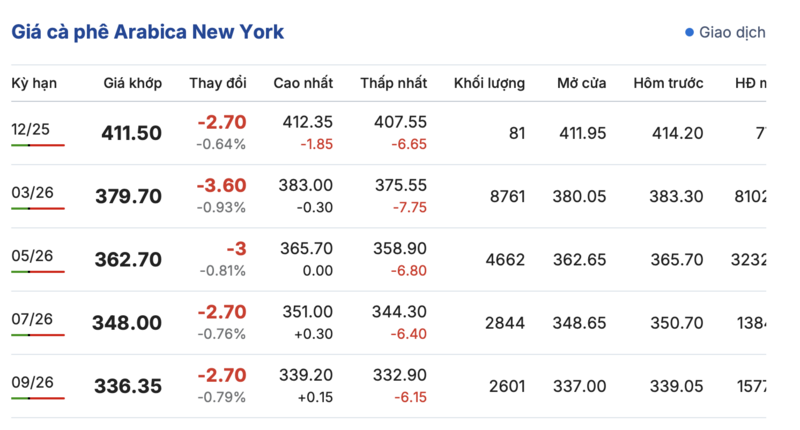
Task: Click the Mở cửa column header
Action: click(581, 83)
